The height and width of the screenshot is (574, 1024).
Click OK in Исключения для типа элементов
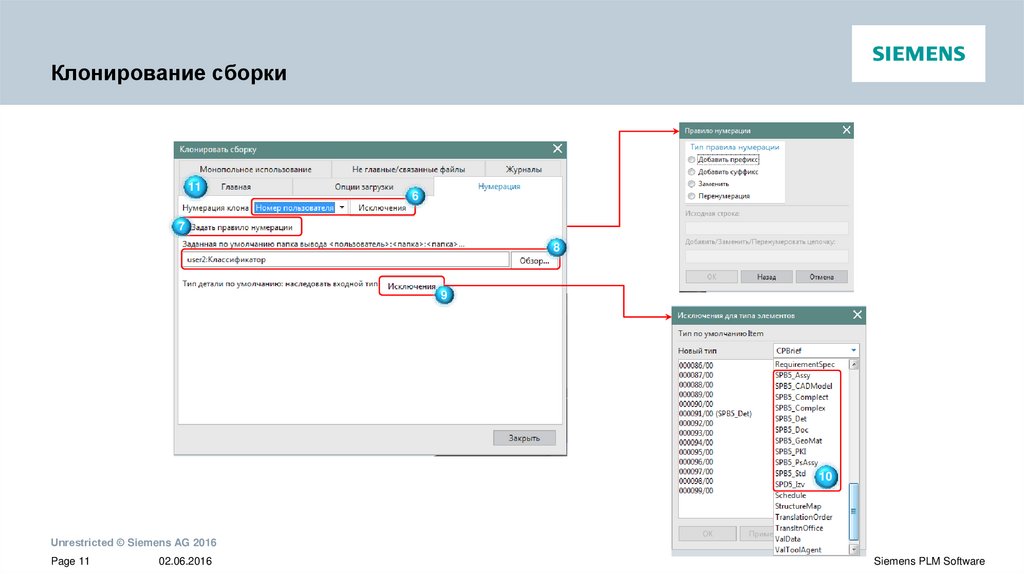[x=707, y=534]
